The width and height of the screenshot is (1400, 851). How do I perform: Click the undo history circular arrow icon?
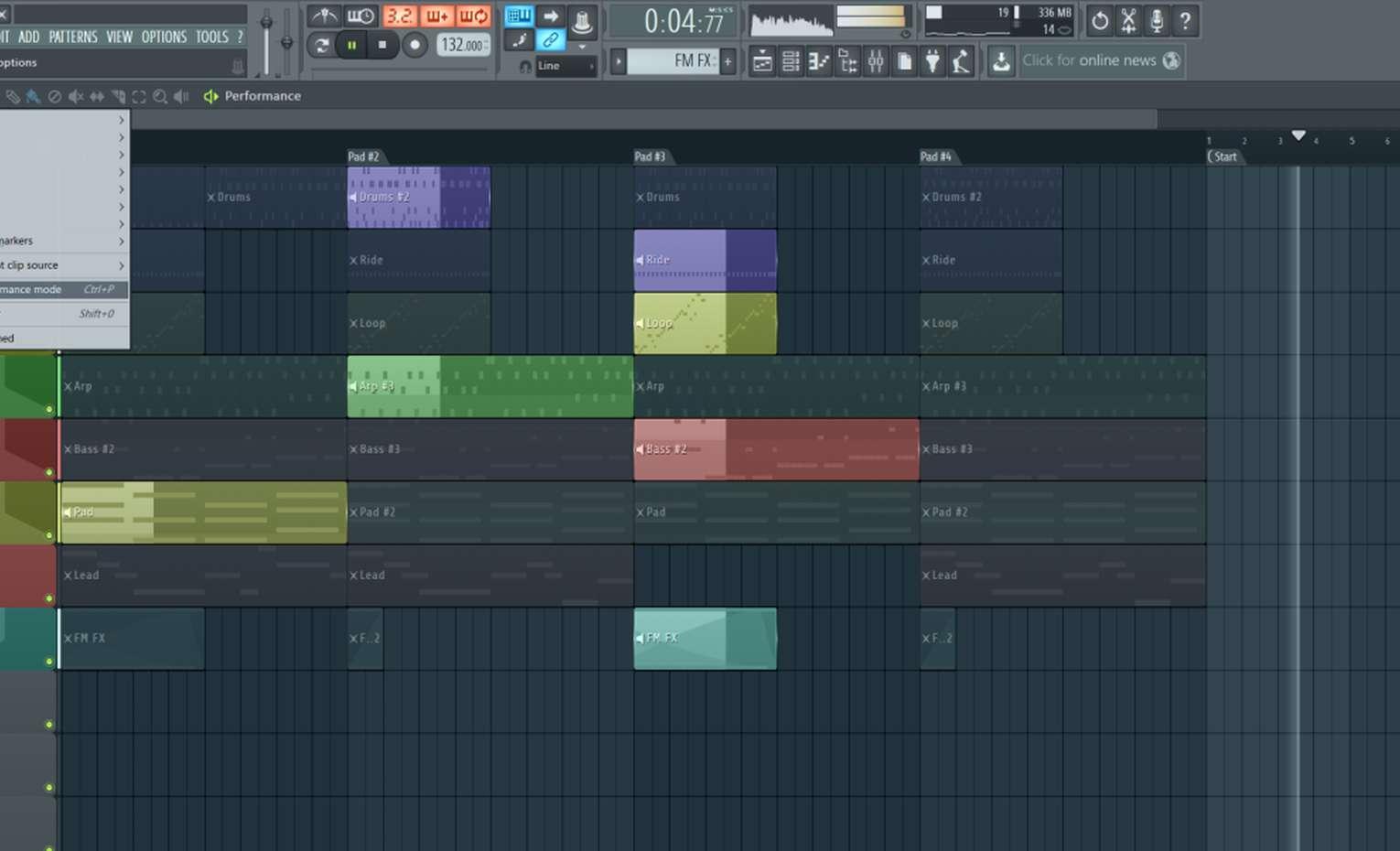[1100, 20]
